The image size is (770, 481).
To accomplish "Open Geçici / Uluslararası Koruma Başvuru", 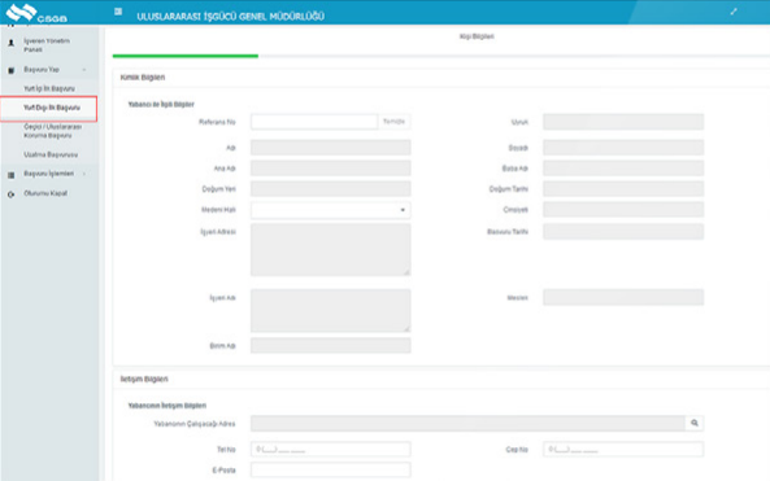I will point(52,131).
